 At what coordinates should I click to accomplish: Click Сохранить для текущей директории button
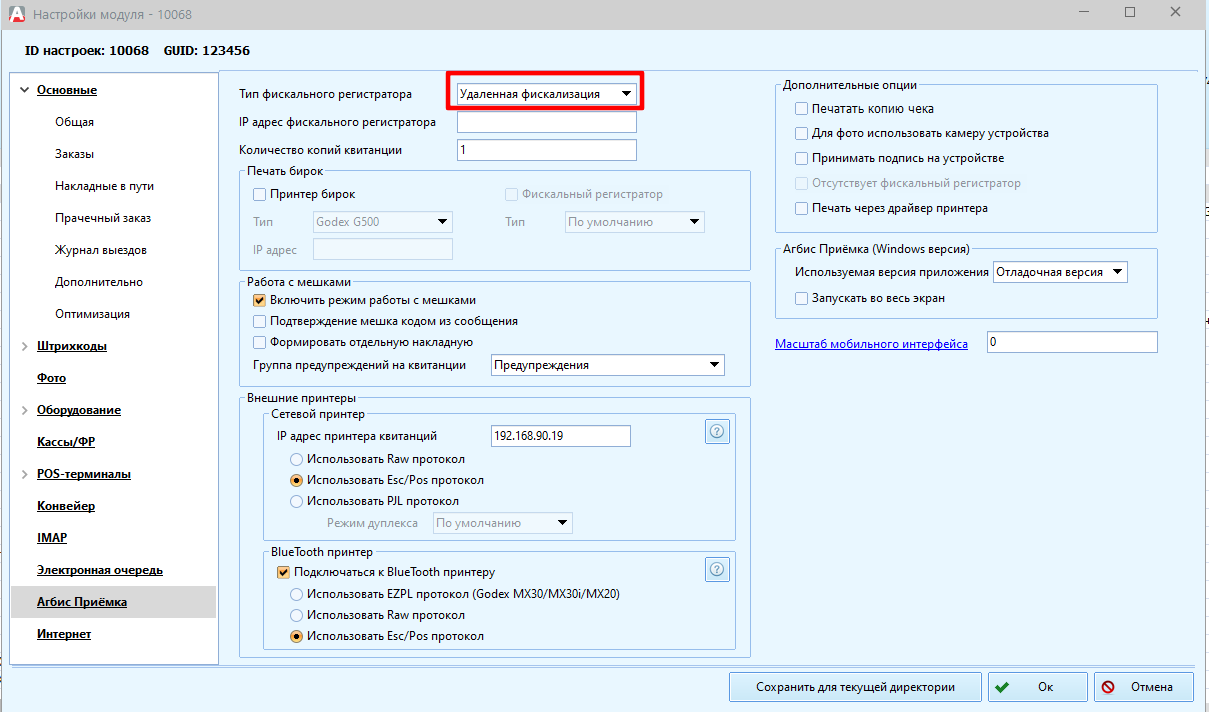click(x=855, y=687)
